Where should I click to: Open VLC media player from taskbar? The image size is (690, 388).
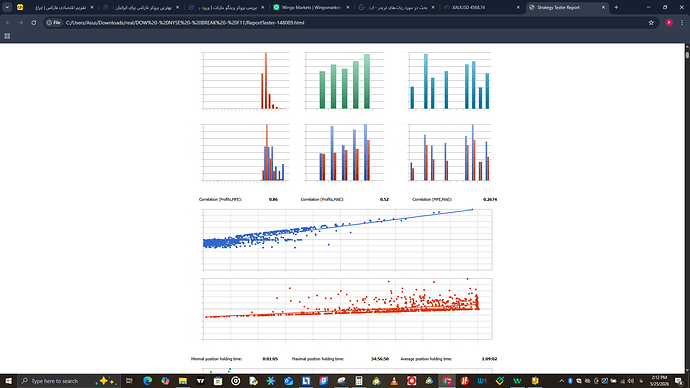[x=394, y=381]
